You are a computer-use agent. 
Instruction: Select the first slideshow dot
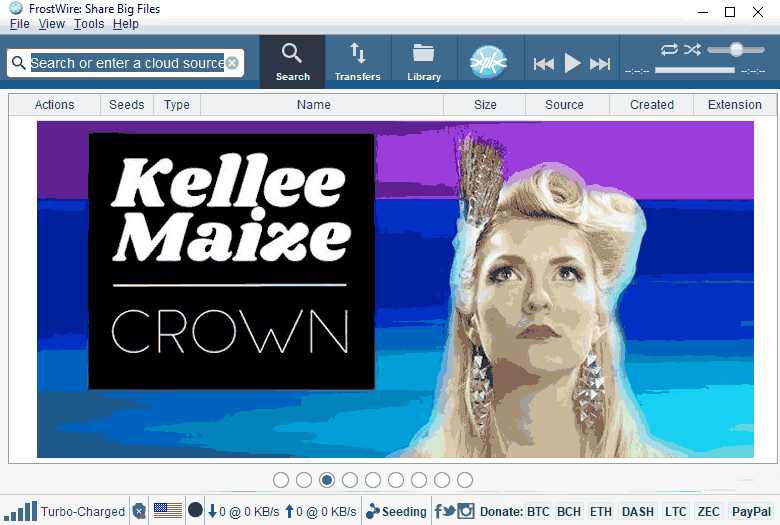(281, 480)
